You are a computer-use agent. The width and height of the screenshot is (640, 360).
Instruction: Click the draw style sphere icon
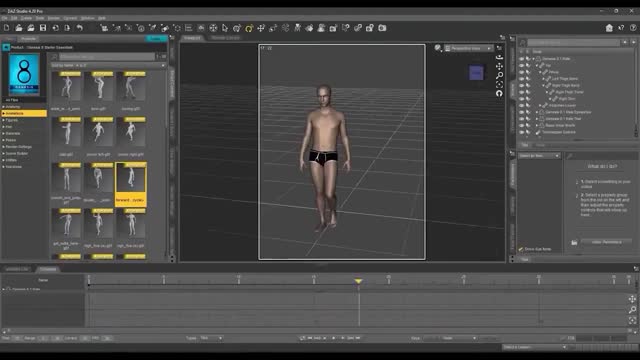[438, 48]
